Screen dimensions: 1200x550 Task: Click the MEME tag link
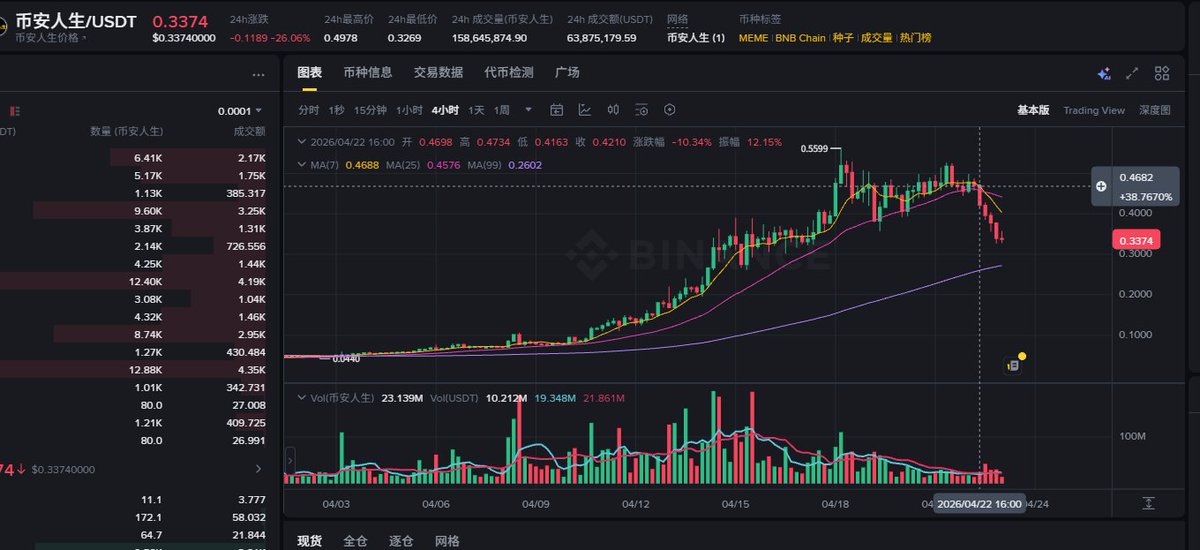click(753, 38)
